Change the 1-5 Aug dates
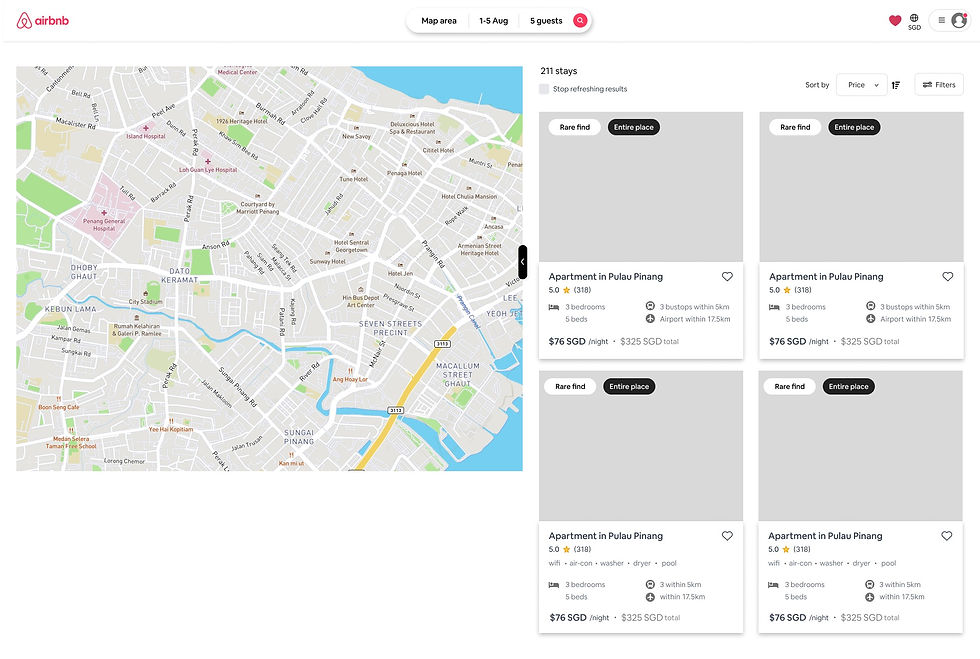 (x=493, y=21)
